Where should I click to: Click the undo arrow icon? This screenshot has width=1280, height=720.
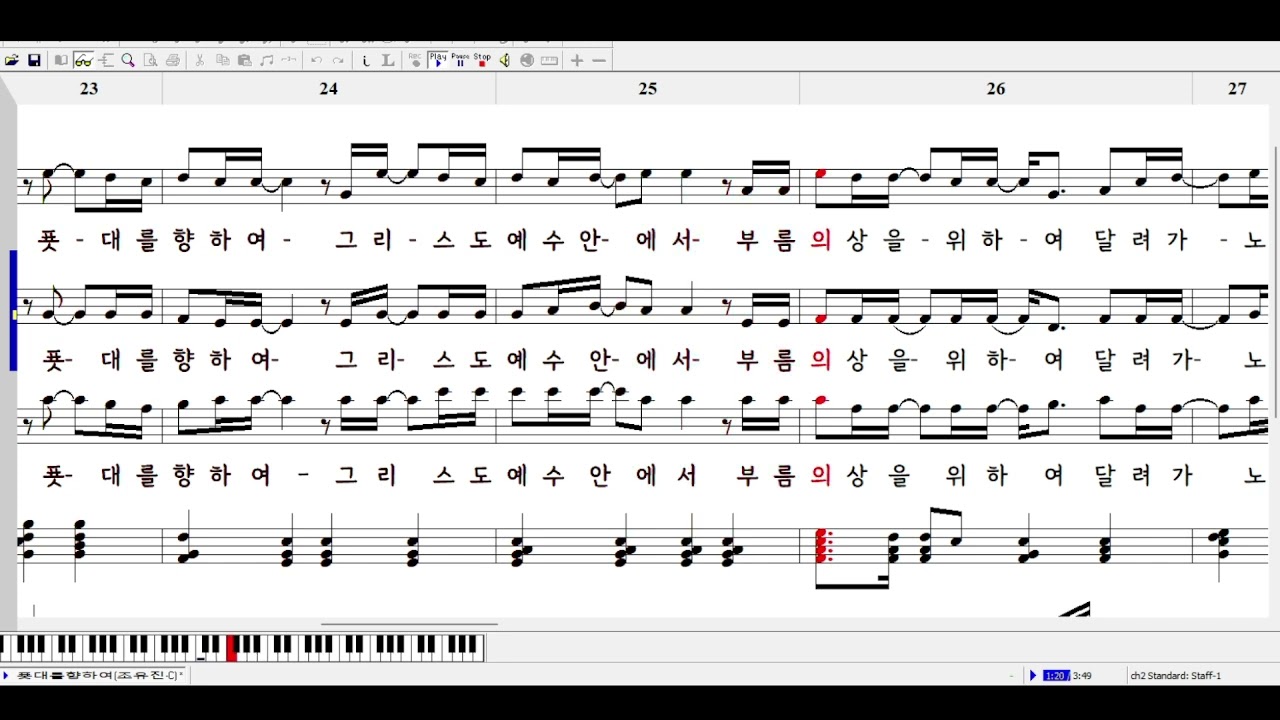pos(316,61)
